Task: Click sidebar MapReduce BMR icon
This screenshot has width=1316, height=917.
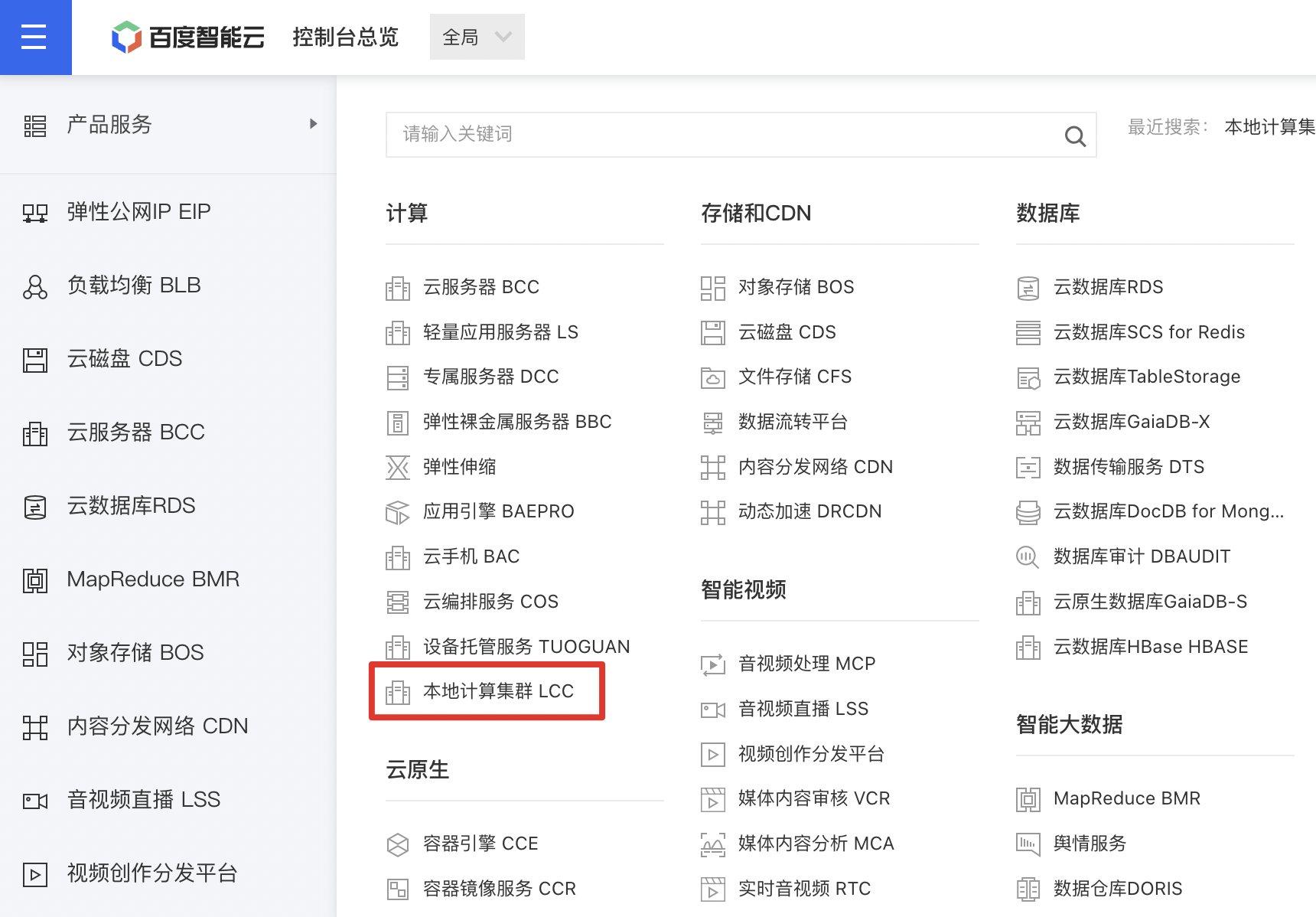Action: [x=35, y=580]
